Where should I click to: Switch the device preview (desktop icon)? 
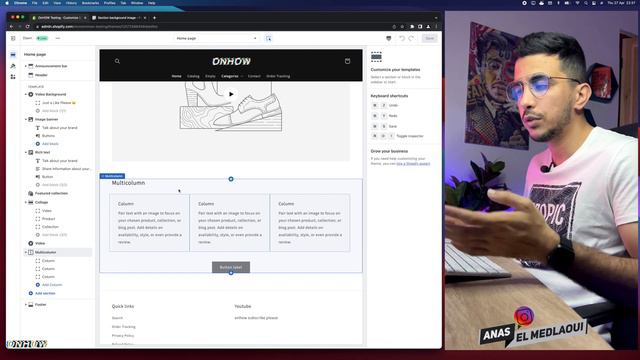coord(389,38)
